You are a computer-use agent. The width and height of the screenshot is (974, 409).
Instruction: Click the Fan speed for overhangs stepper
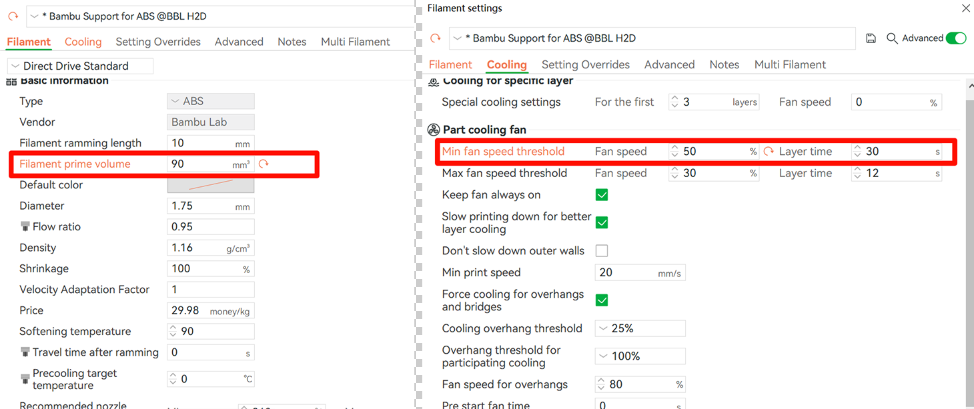click(x=601, y=384)
